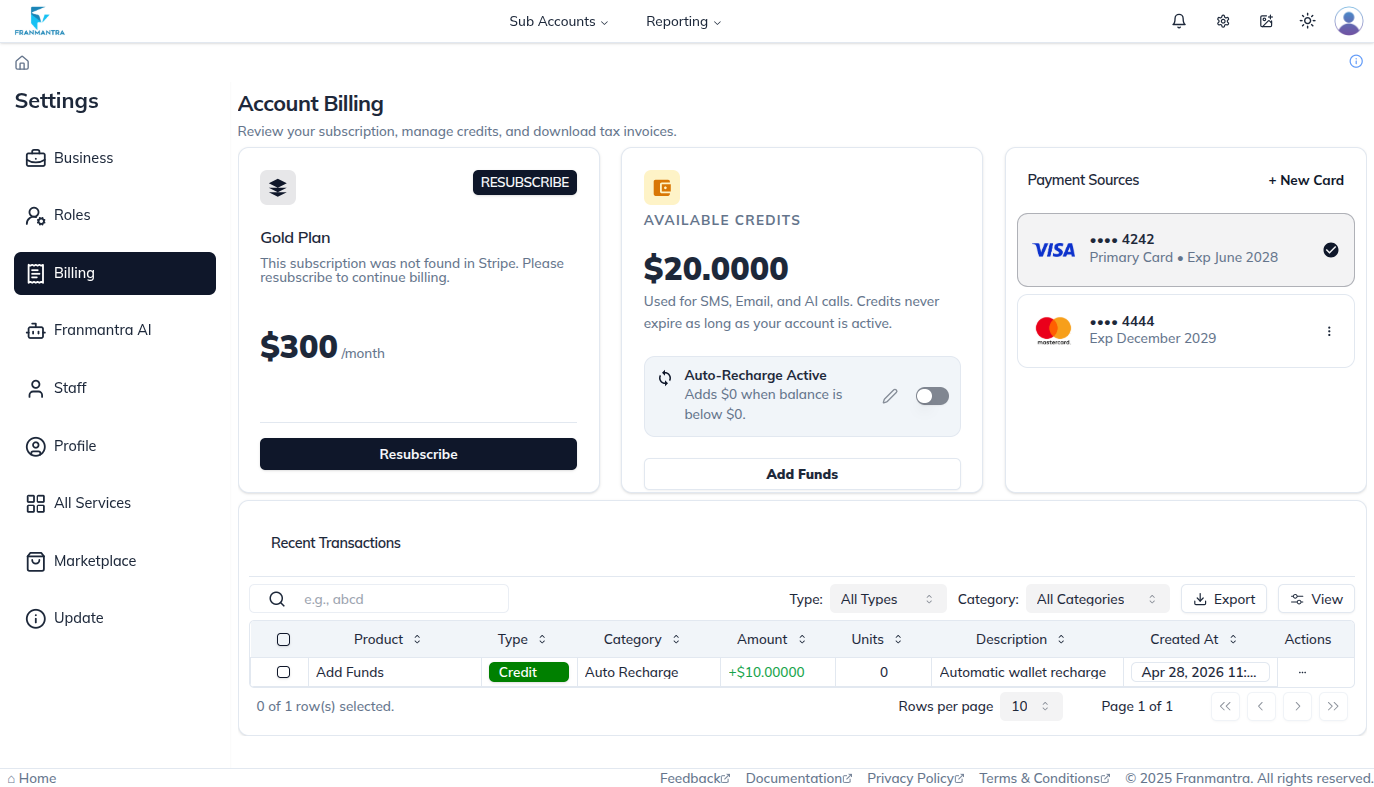
Task: Click the wide Resubscribe button
Action: coord(418,454)
